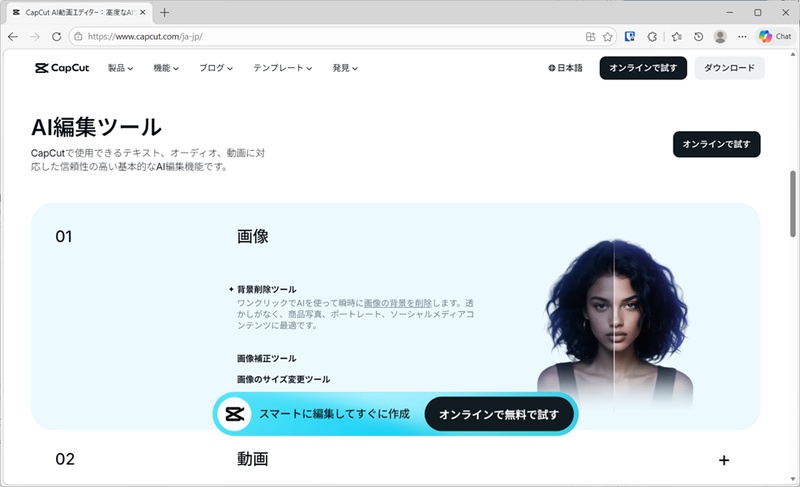The width and height of the screenshot is (800, 487).
Task: Select 画像のサイズ変更ツール item
Action: point(283,379)
